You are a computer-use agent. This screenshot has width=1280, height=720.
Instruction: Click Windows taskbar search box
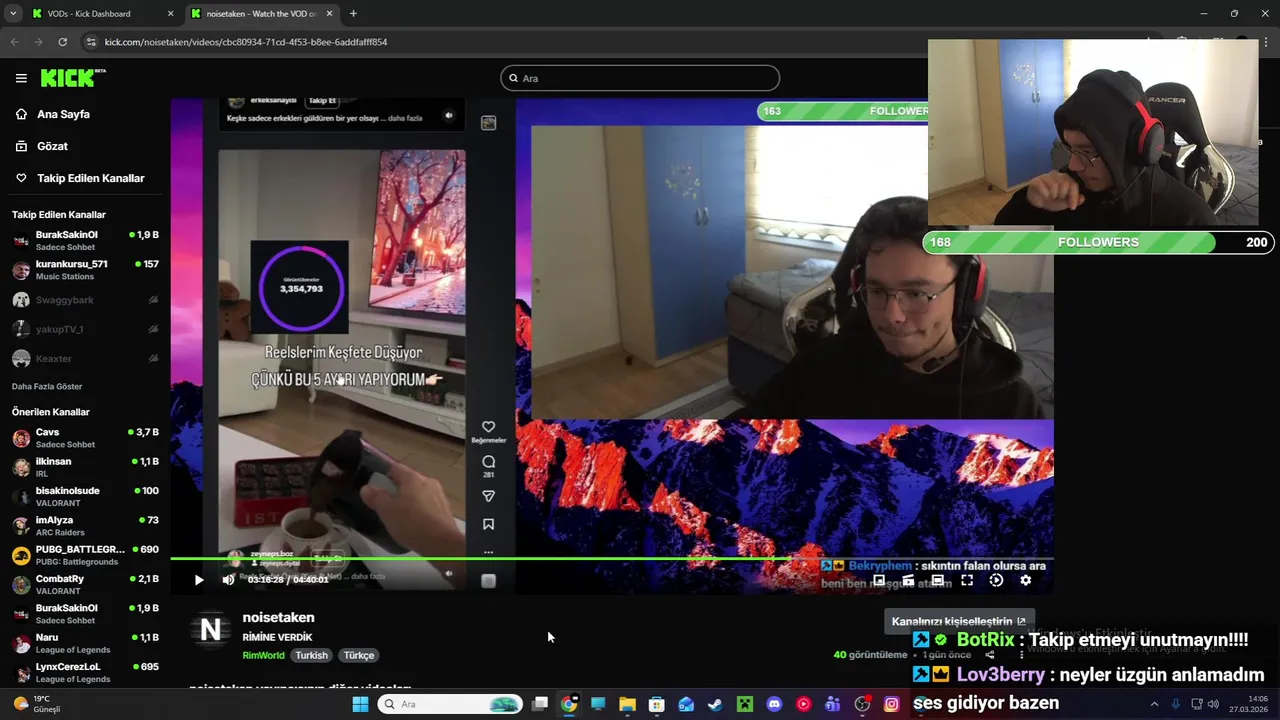(450, 704)
